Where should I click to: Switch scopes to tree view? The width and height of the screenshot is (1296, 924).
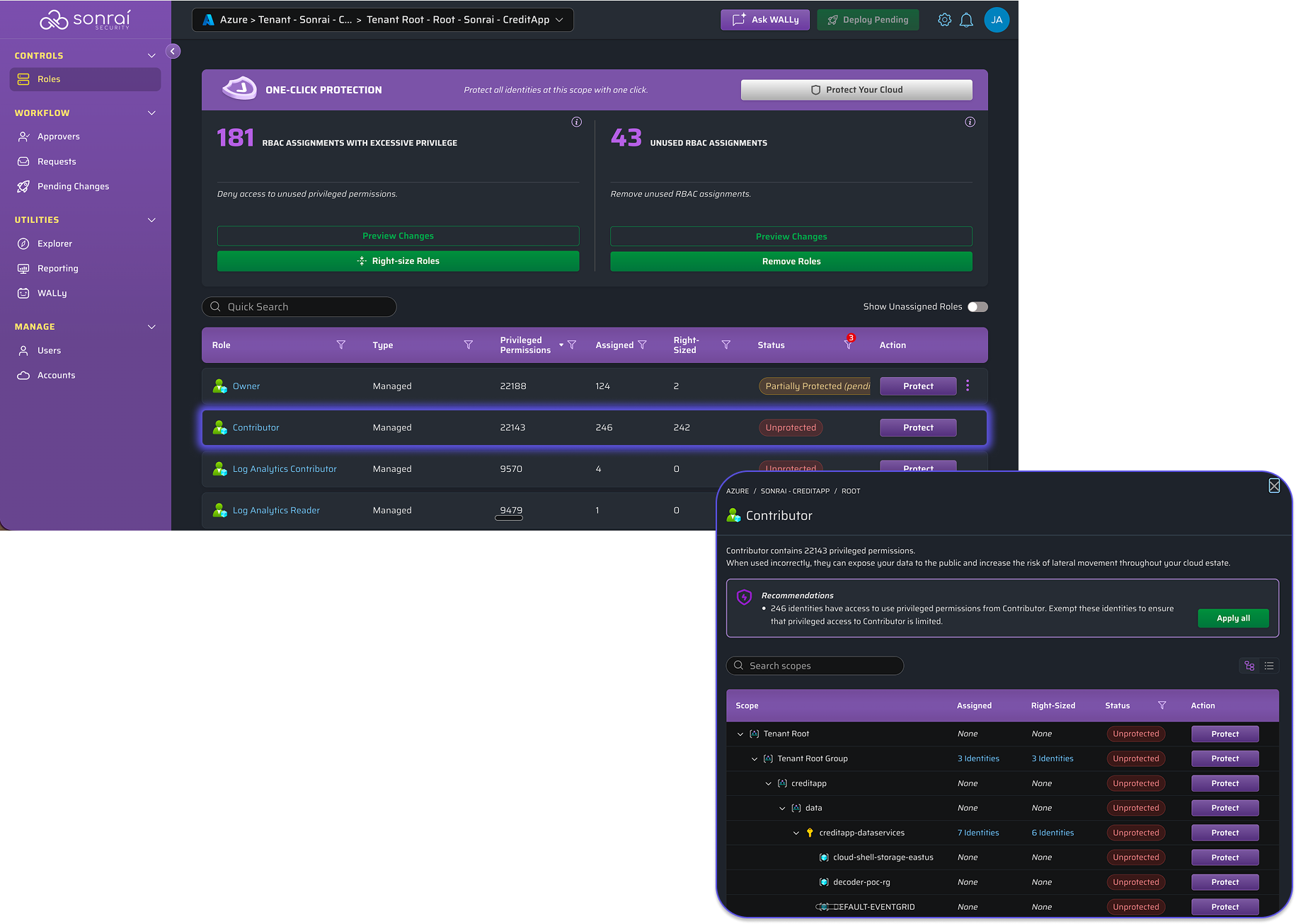[x=1249, y=666]
